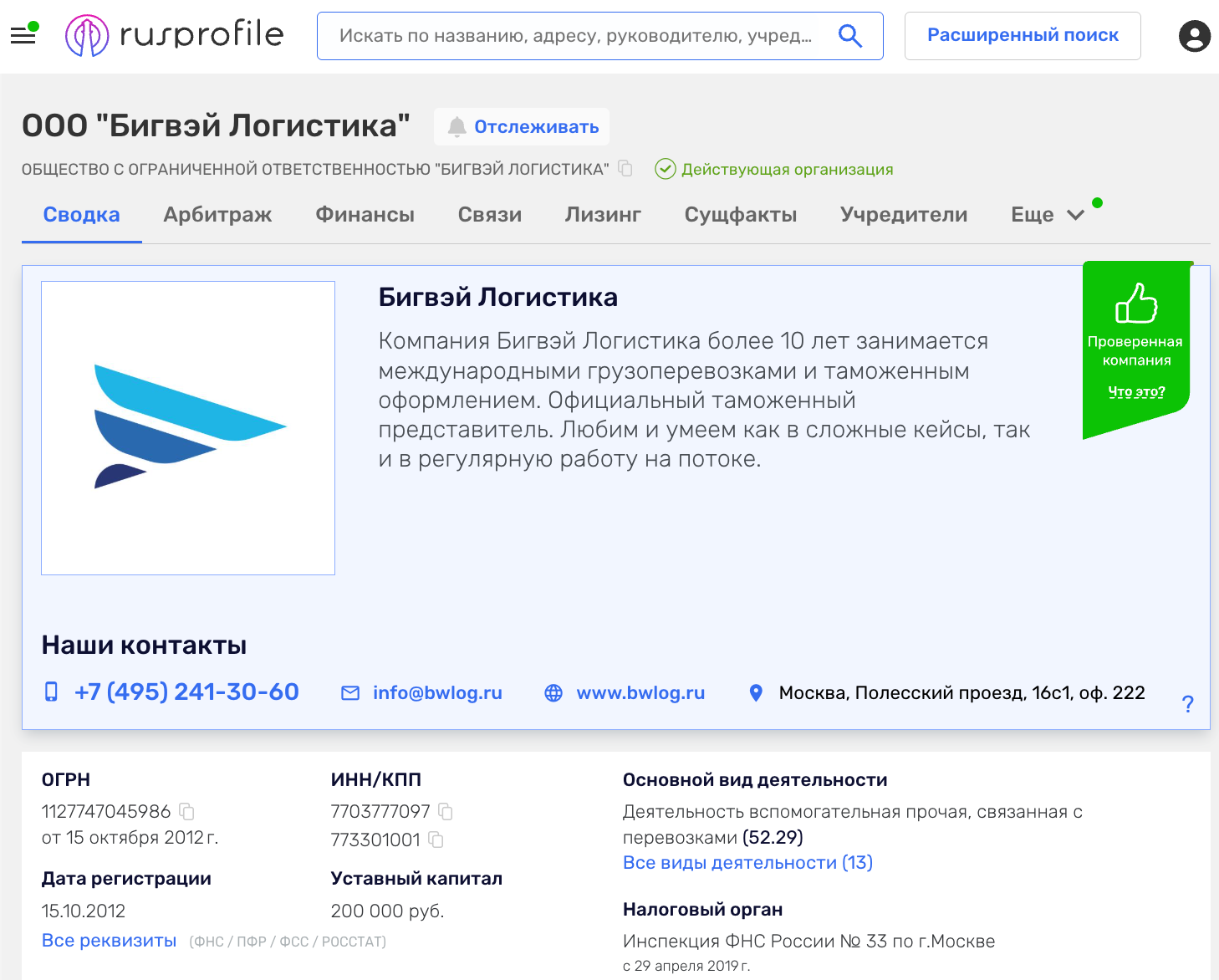Expand Все реквизиты details
Image resolution: width=1219 pixels, height=980 pixels.
click(109, 941)
